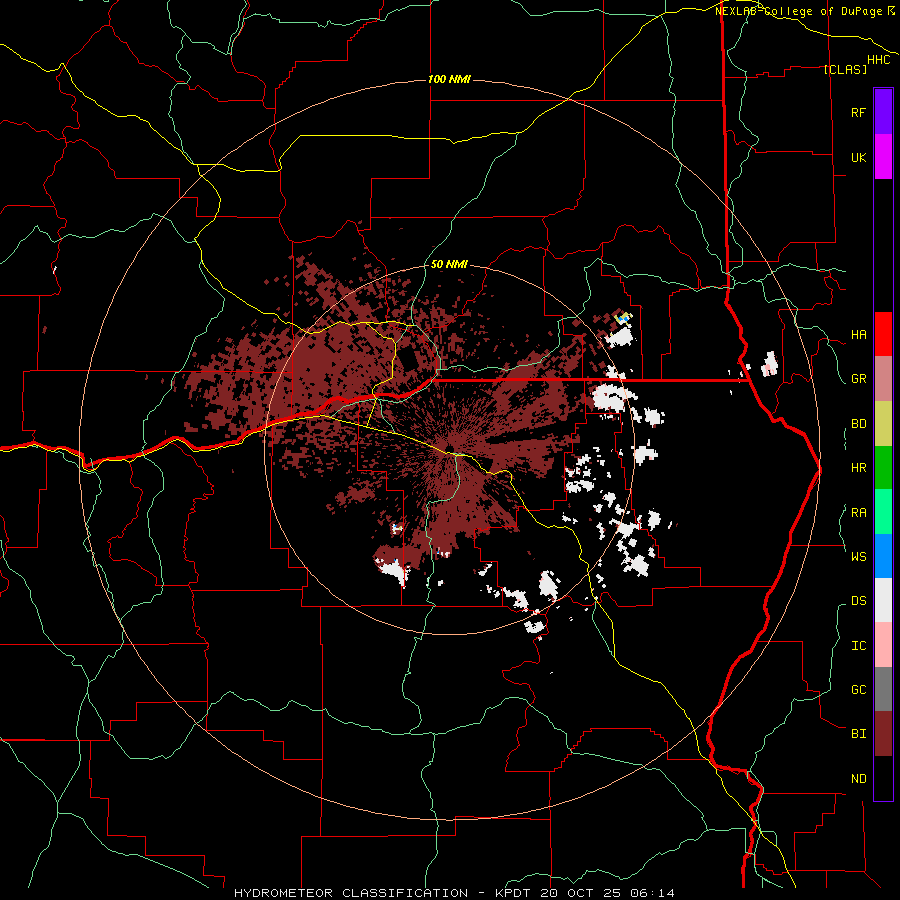Click the 'ND' legend label
The width and height of the screenshot is (900, 900).
click(x=858, y=779)
